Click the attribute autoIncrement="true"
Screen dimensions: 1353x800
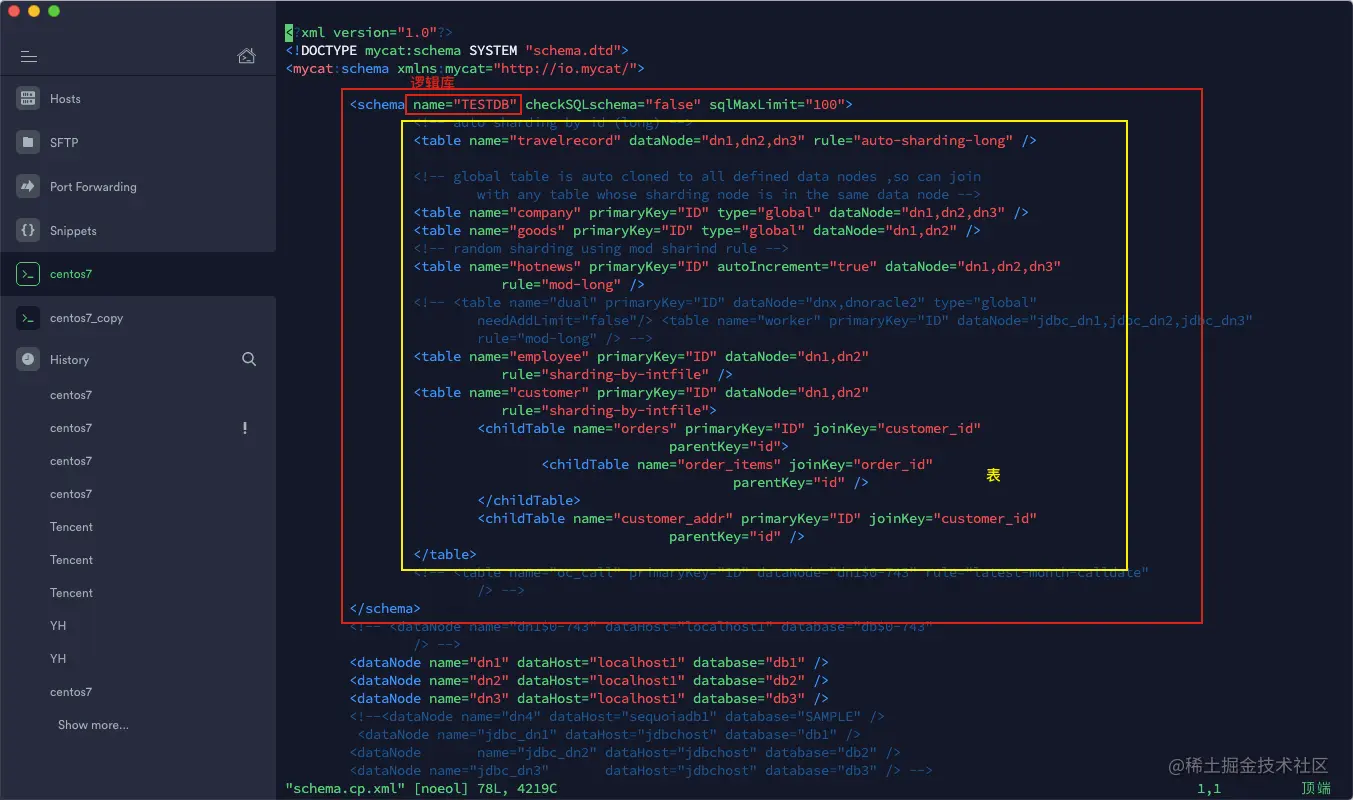(797, 266)
